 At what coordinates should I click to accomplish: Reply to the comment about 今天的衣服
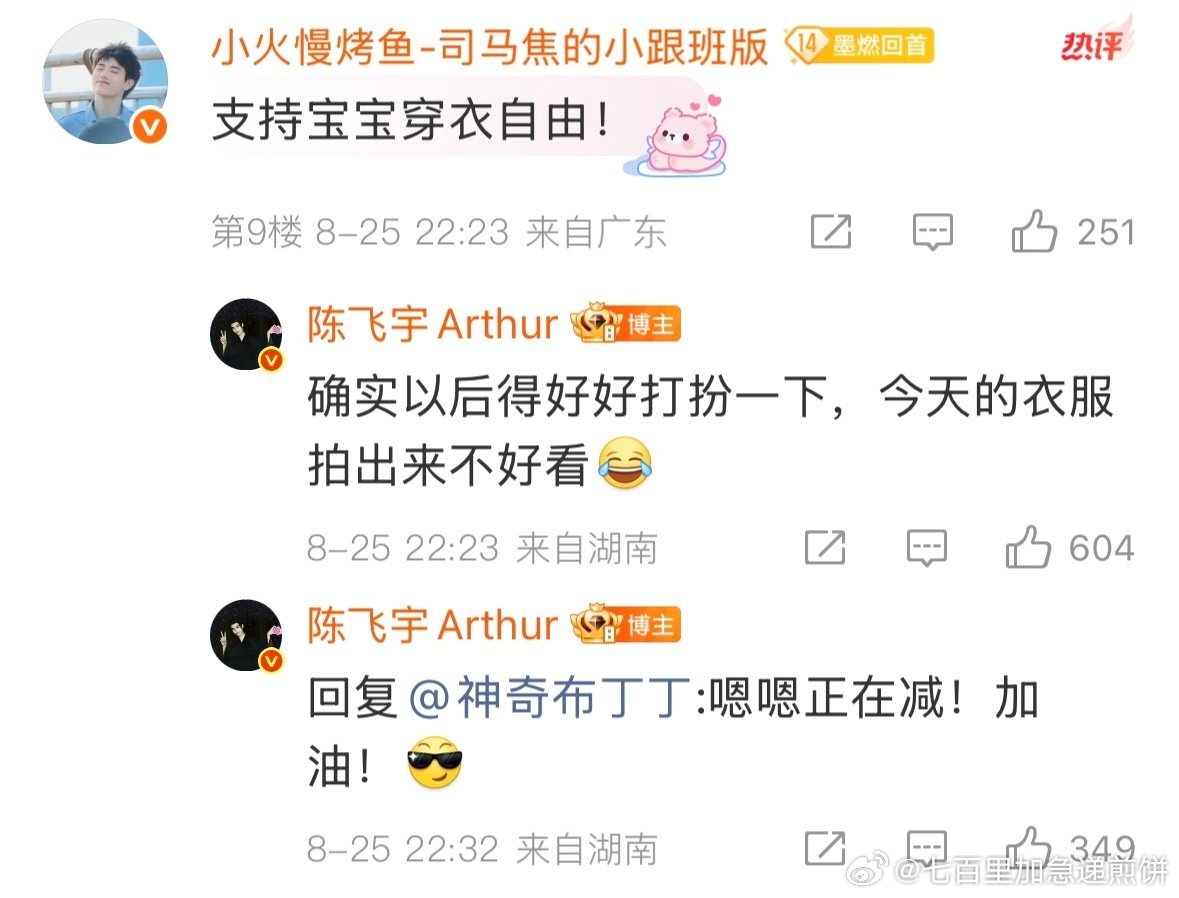(x=926, y=548)
